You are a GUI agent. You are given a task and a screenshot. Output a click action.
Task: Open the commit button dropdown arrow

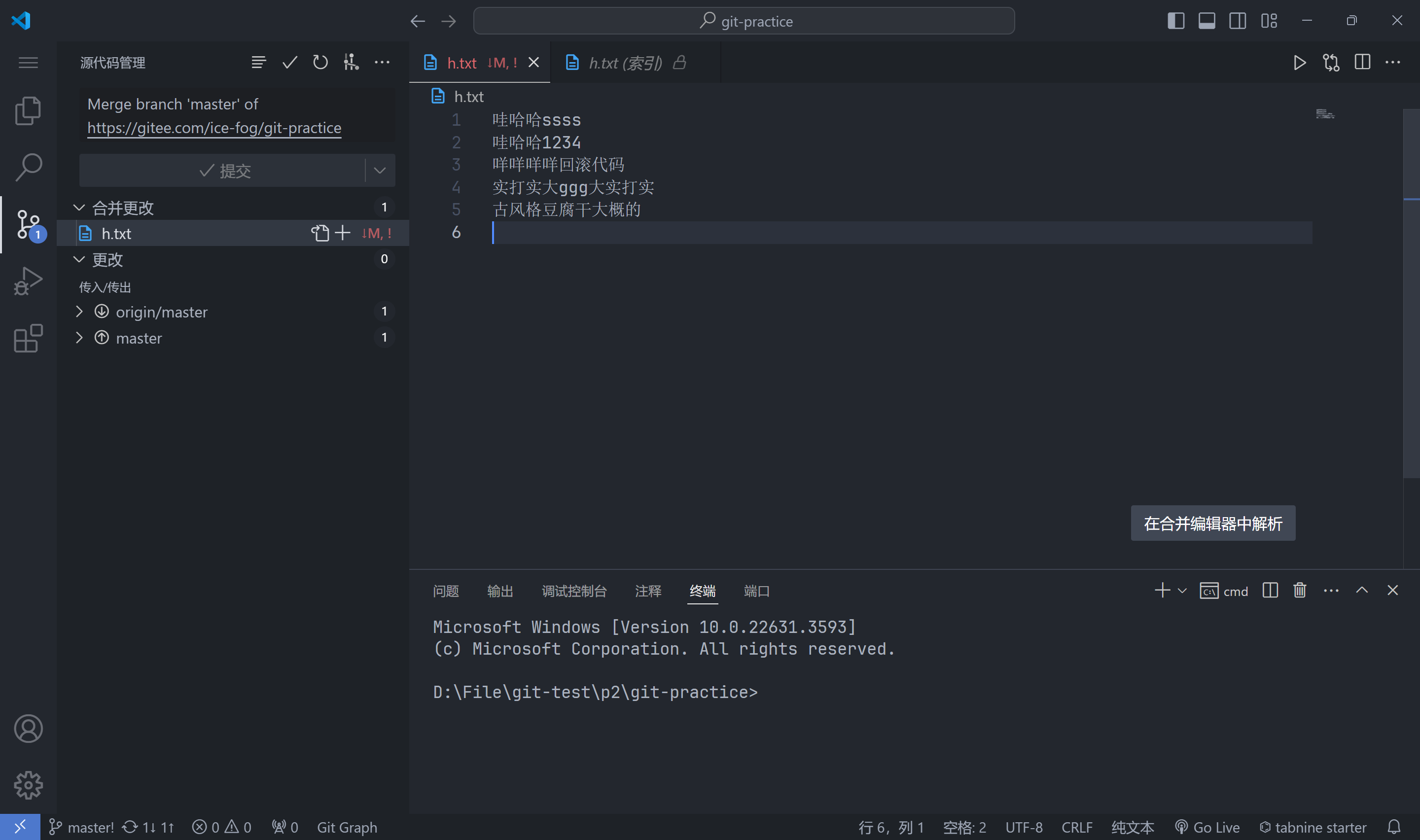click(x=380, y=171)
